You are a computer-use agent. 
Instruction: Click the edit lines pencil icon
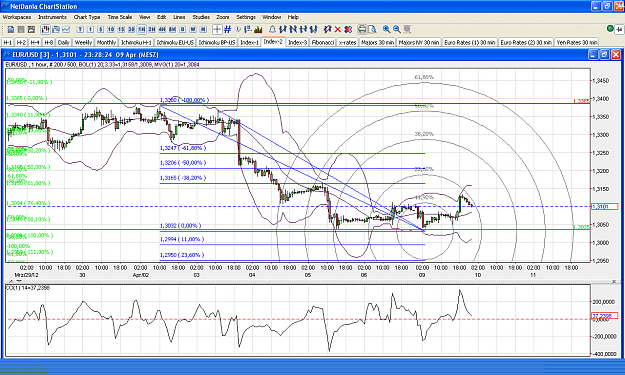327,29
